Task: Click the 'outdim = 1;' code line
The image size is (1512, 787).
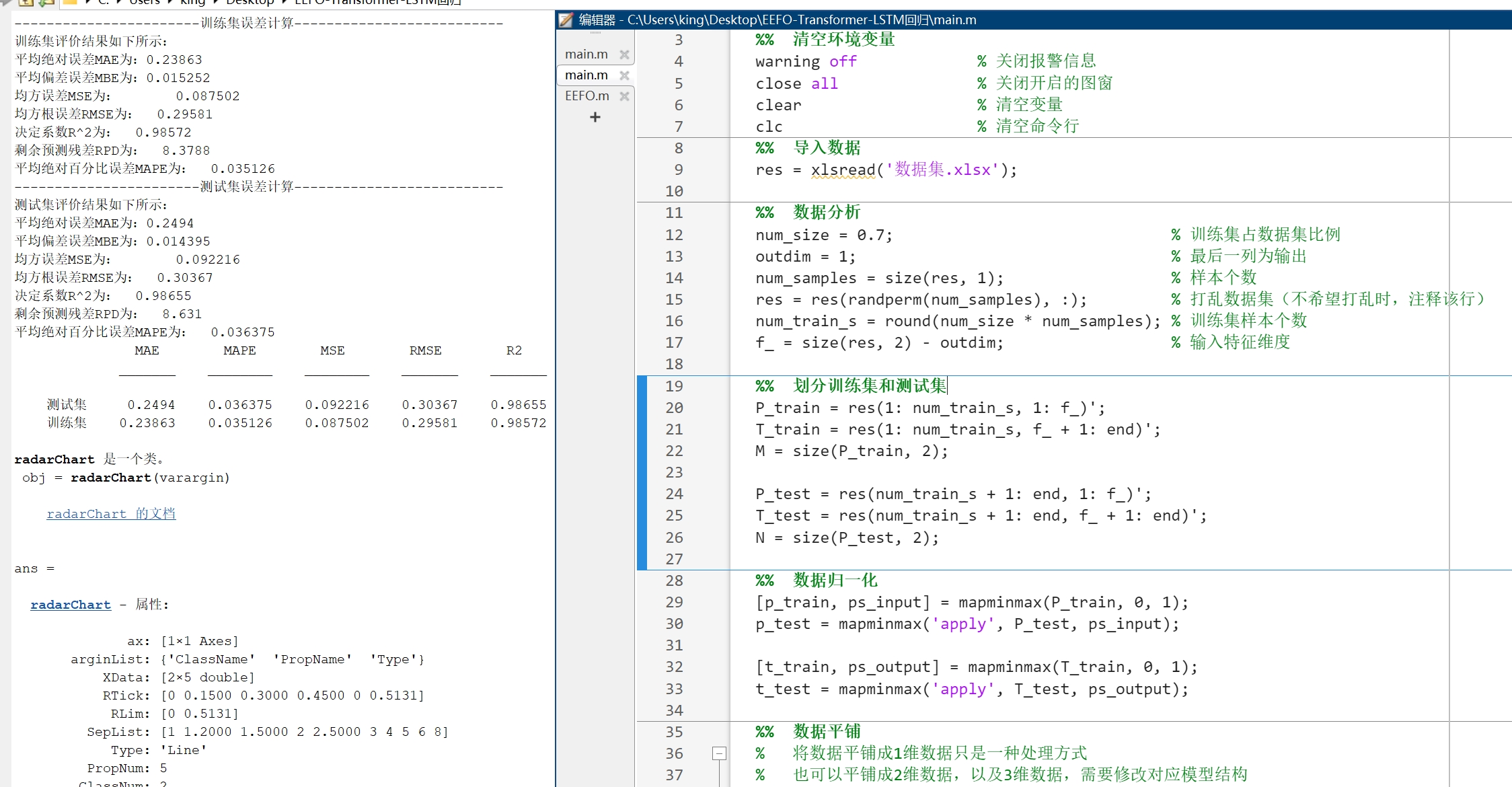Action: coord(805,256)
